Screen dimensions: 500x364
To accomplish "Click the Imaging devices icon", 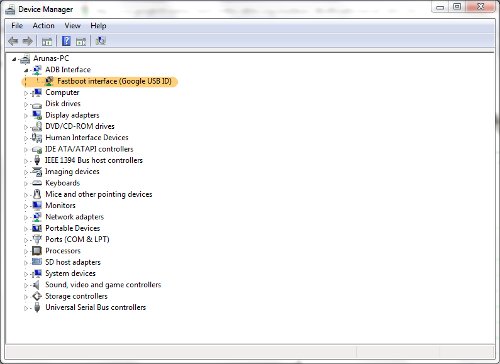I will point(37,171).
